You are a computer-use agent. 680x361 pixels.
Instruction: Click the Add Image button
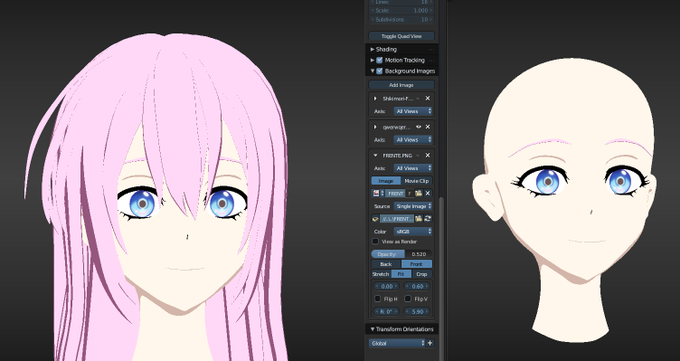[x=401, y=85]
